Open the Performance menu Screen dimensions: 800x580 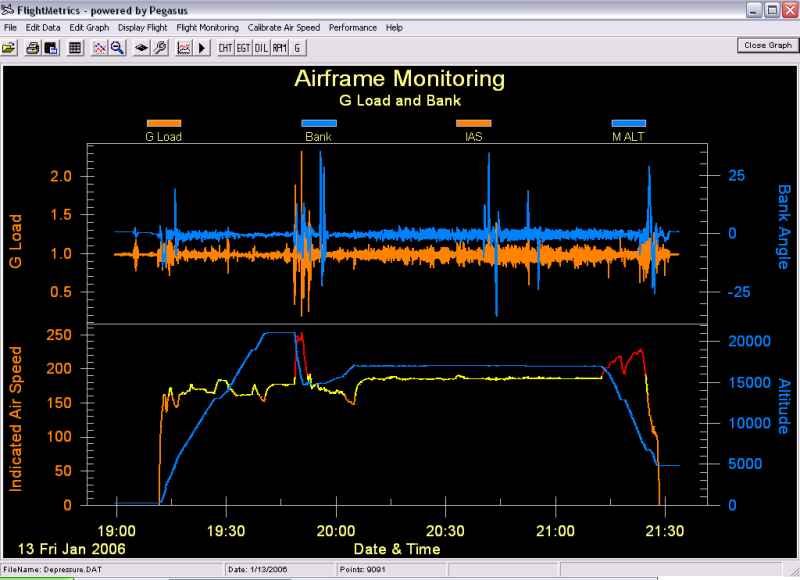click(352, 28)
